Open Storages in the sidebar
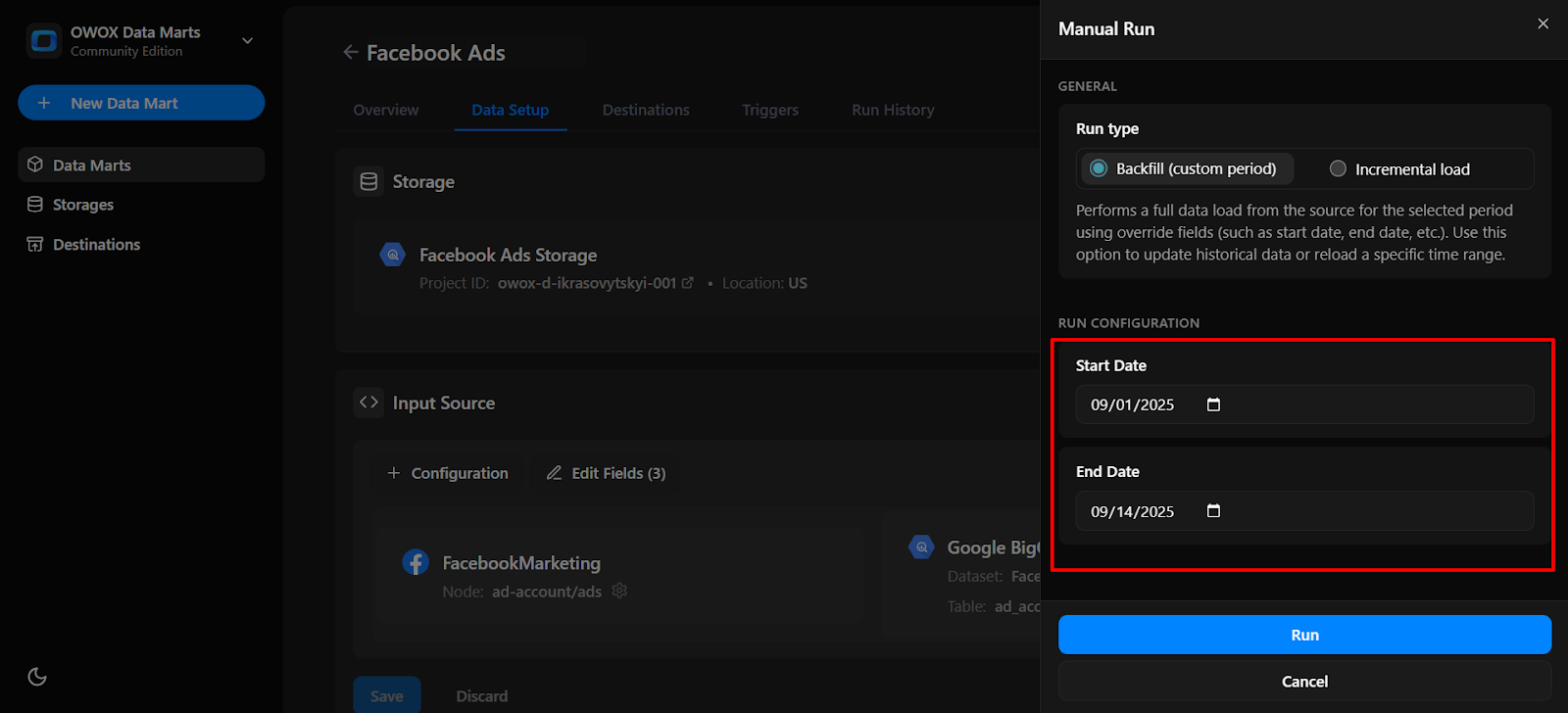1568x713 pixels. tap(141, 205)
